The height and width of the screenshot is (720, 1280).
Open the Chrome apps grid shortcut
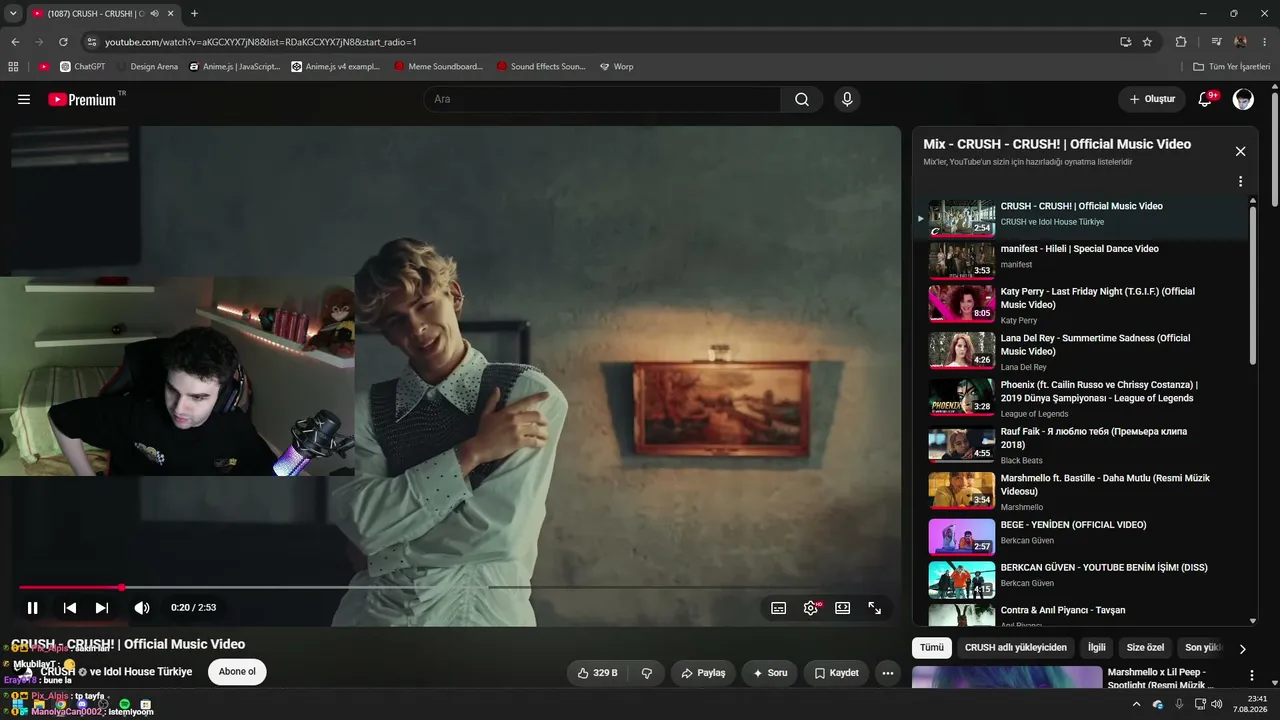pos(13,67)
